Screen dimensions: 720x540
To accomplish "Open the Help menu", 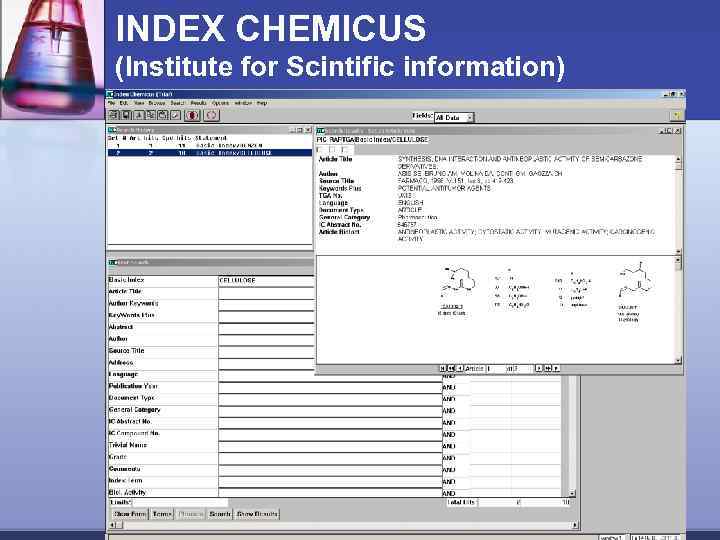I will point(262,103).
